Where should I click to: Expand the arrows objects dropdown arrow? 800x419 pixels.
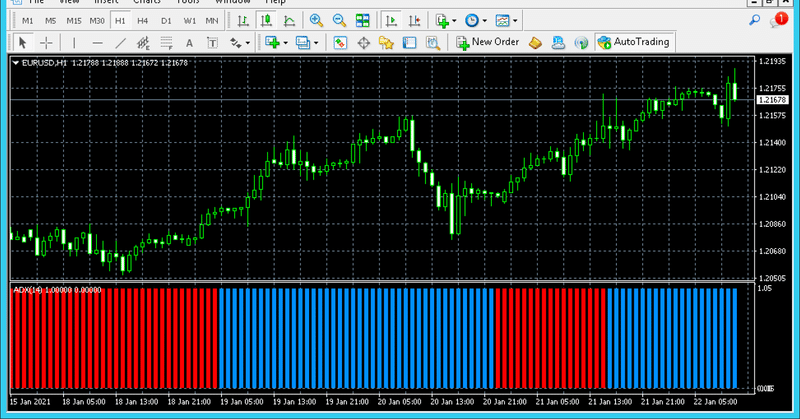click(x=248, y=43)
